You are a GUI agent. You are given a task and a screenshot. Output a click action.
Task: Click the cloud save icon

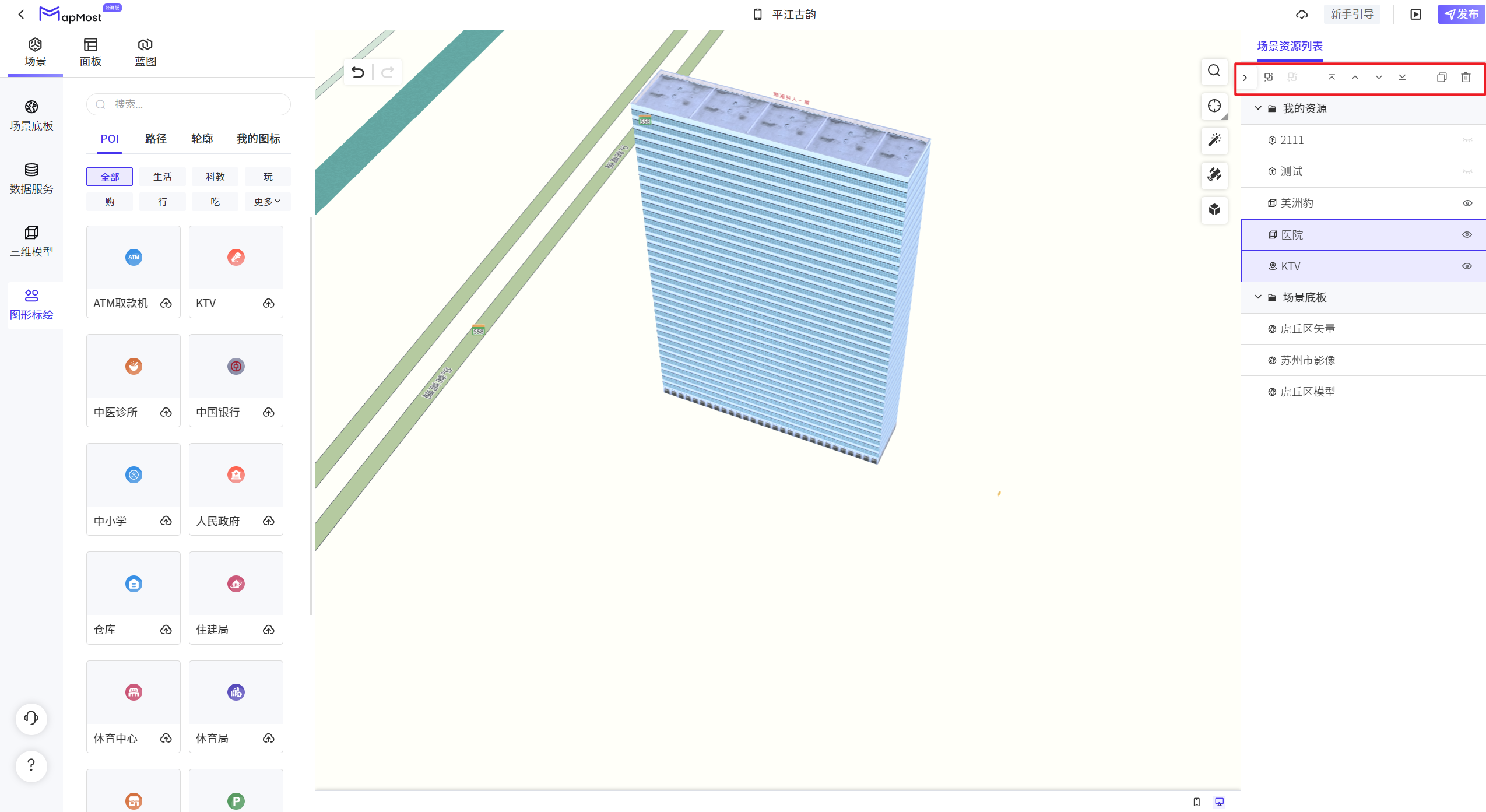tap(1302, 15)
